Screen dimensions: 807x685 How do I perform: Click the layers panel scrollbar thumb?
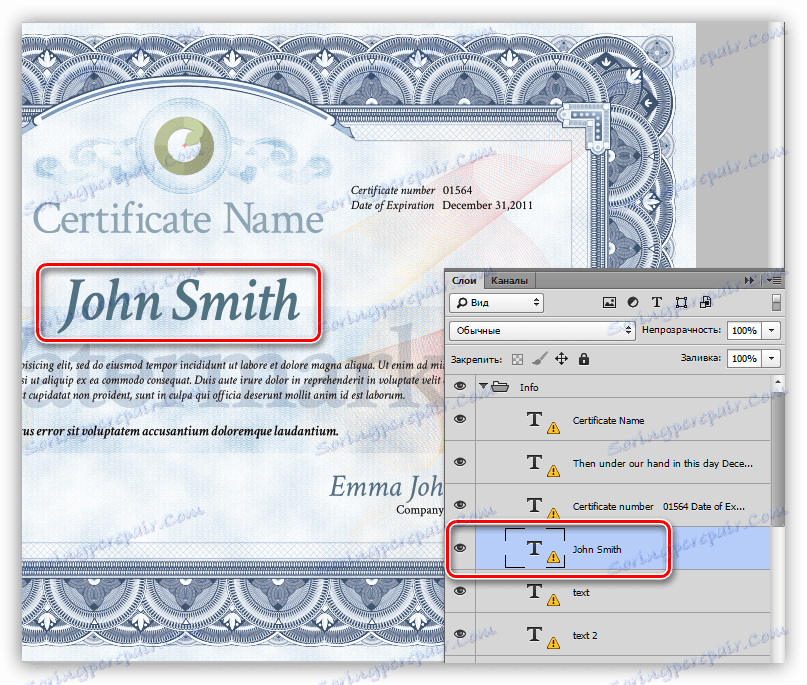click(x=778, y=458)
